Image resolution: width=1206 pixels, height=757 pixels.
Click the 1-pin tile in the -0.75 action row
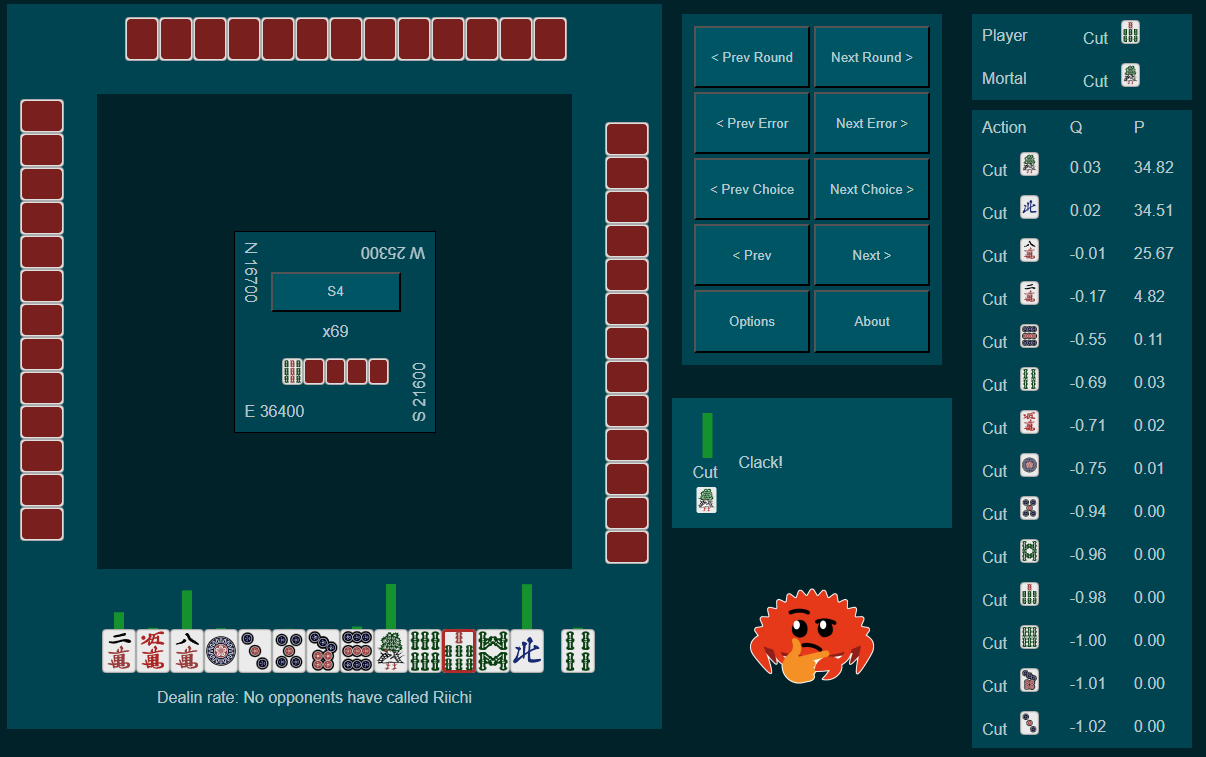coord(1029,466)
